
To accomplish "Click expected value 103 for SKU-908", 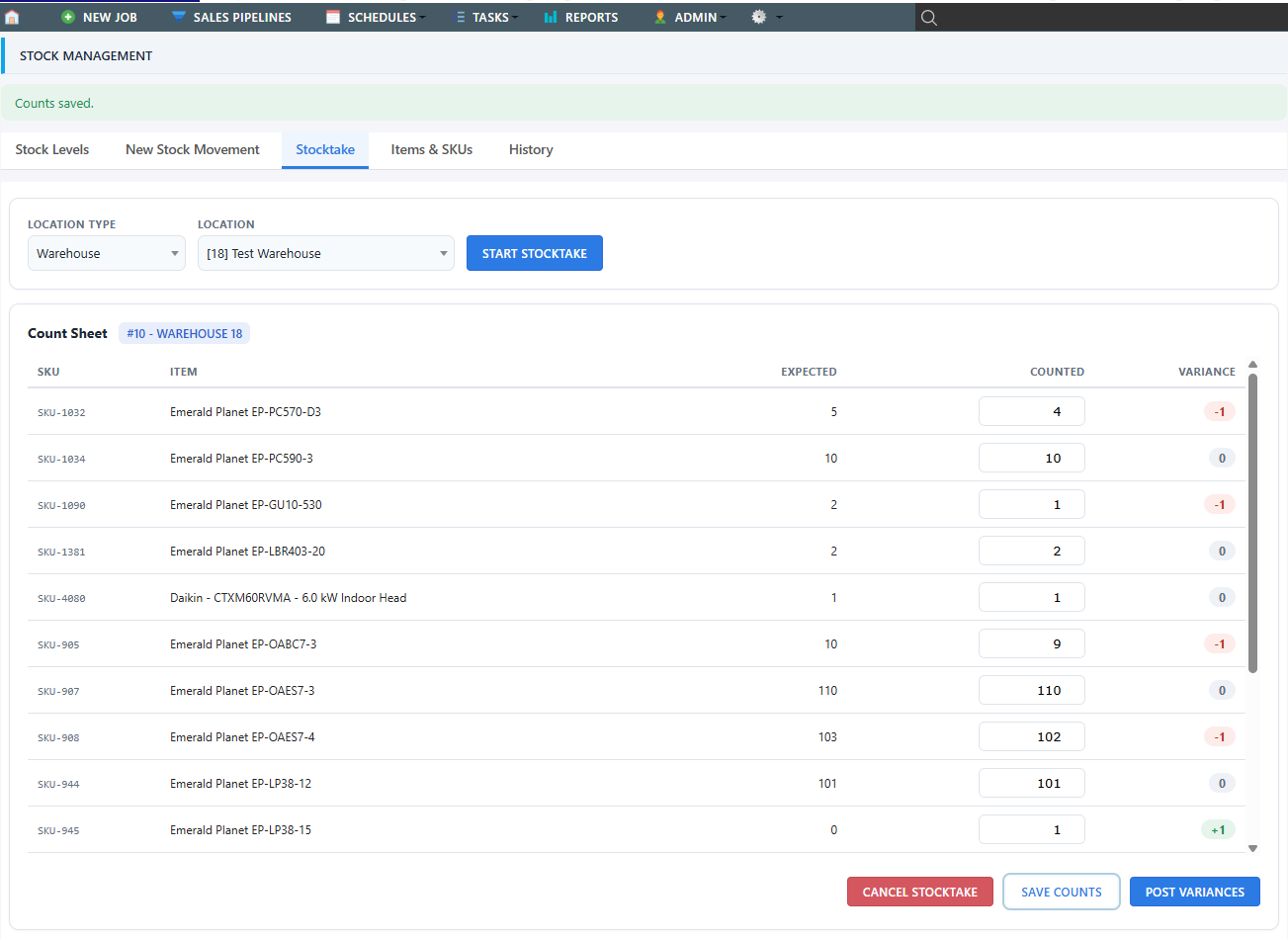I will (x=827, y=736).
